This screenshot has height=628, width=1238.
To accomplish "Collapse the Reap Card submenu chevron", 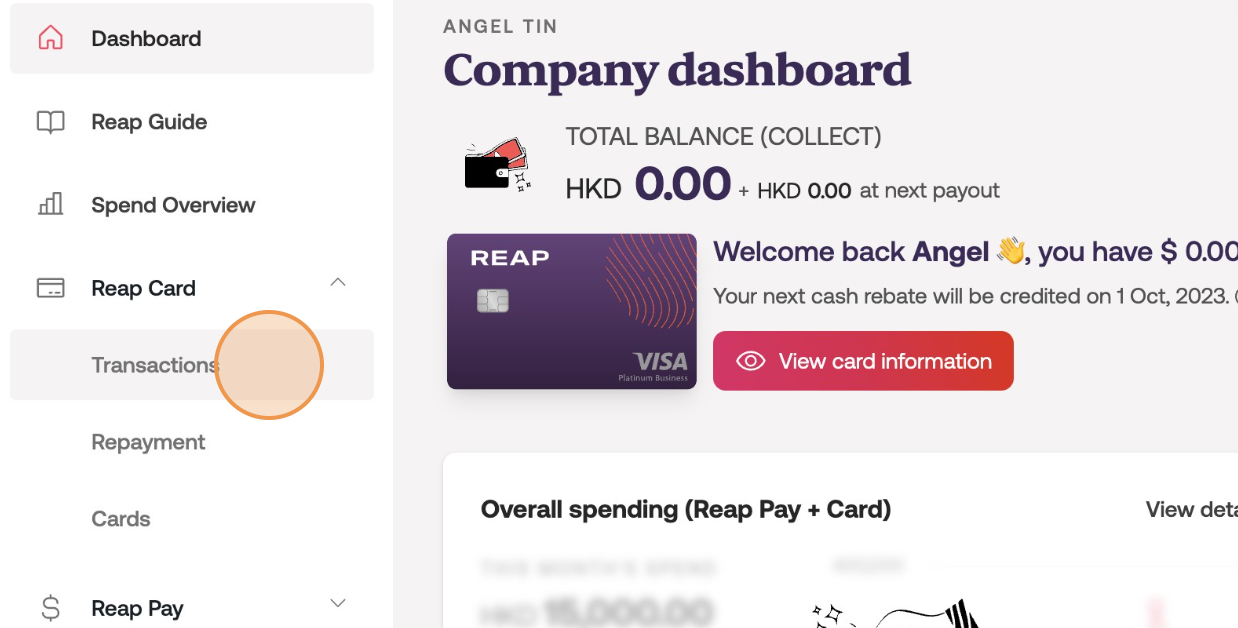I will [x=338, y=283].
